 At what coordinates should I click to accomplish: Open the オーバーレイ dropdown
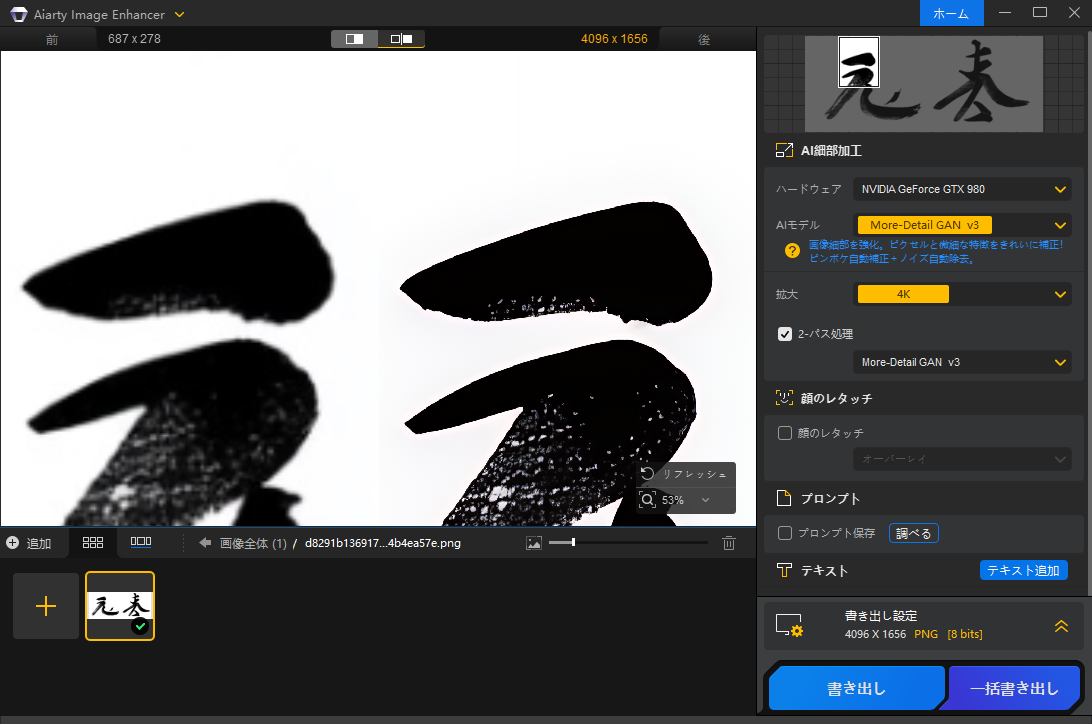tap(962, 459)
